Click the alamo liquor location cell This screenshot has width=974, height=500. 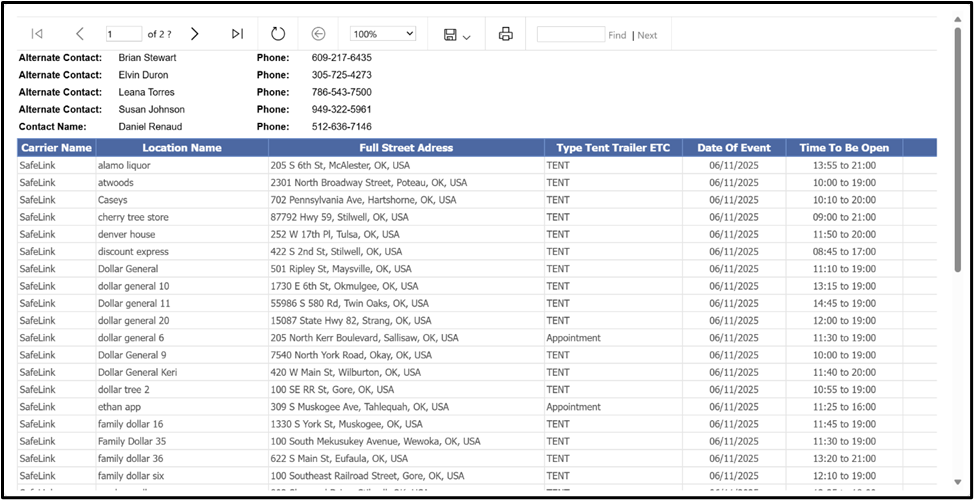click(182, 166)
